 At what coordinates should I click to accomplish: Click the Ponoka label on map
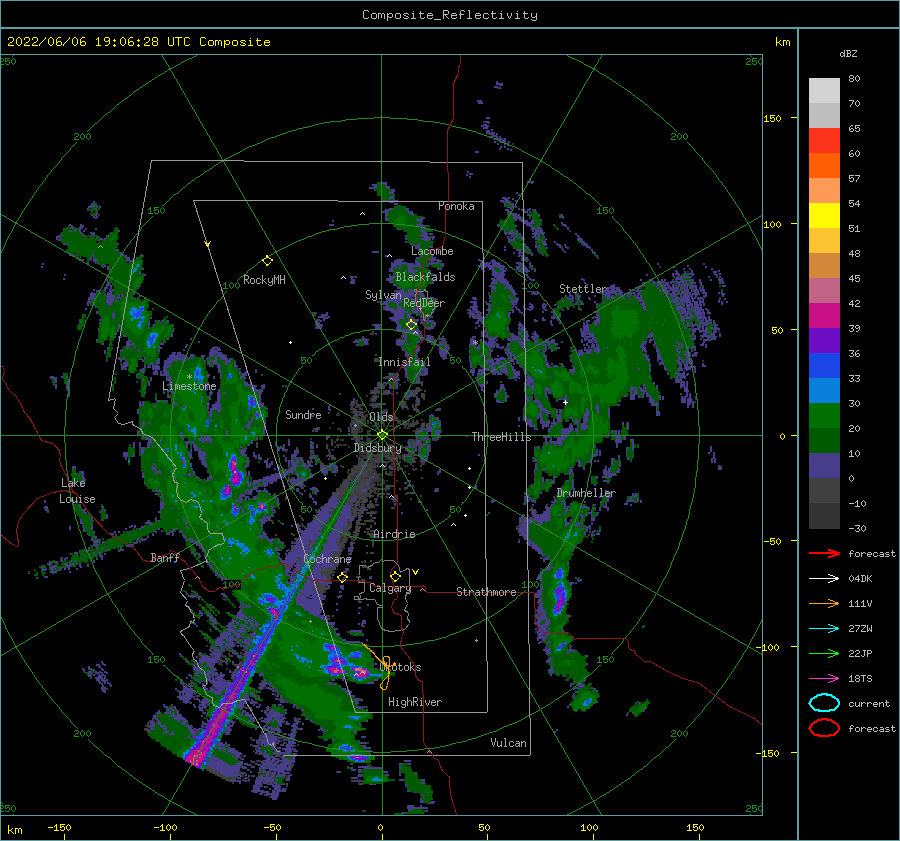(456, 206)
